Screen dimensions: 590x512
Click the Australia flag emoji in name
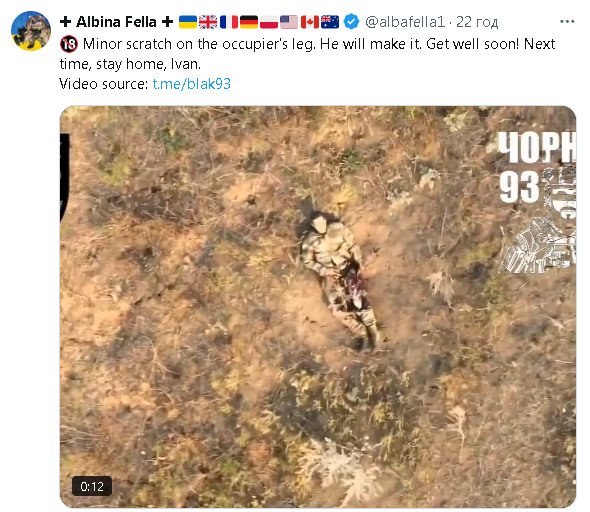click(x=330, y=22)
